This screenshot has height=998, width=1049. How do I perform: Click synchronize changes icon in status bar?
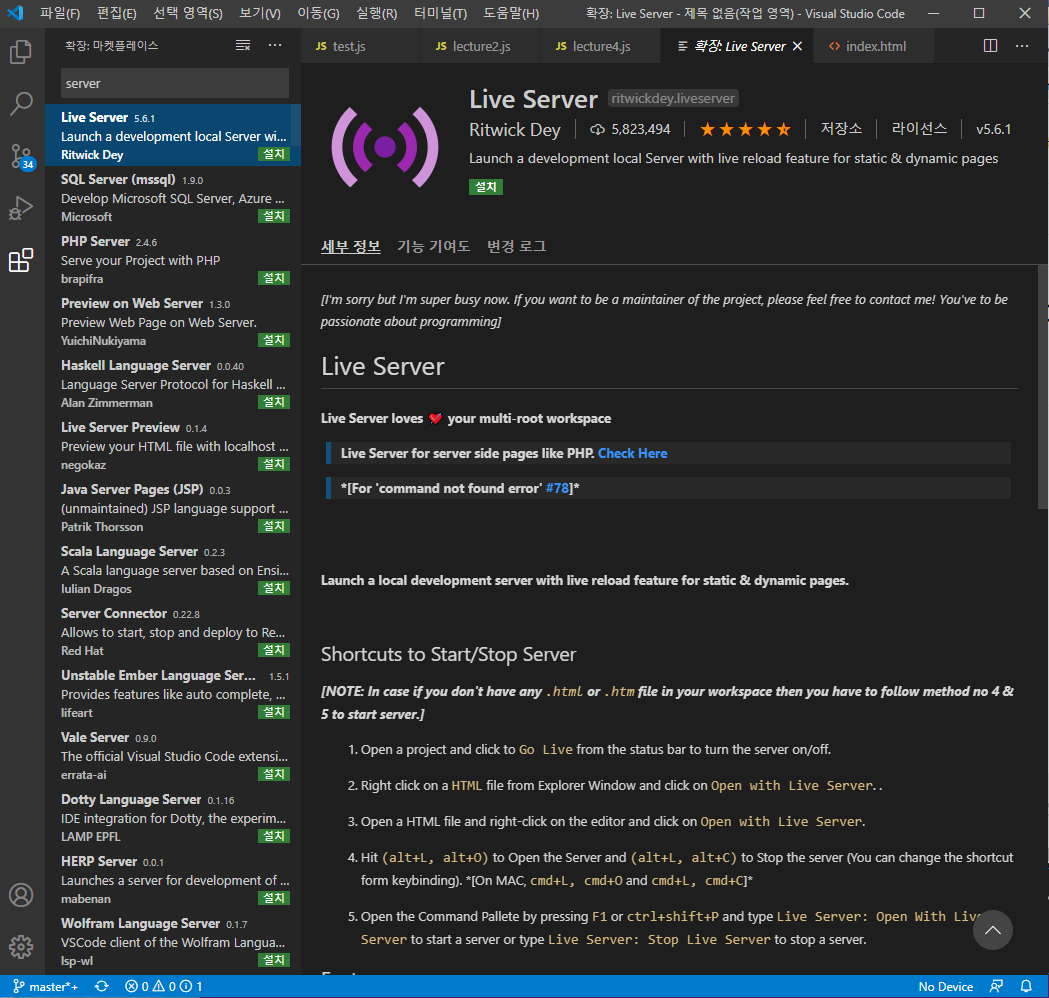click(x=102, y=987)
